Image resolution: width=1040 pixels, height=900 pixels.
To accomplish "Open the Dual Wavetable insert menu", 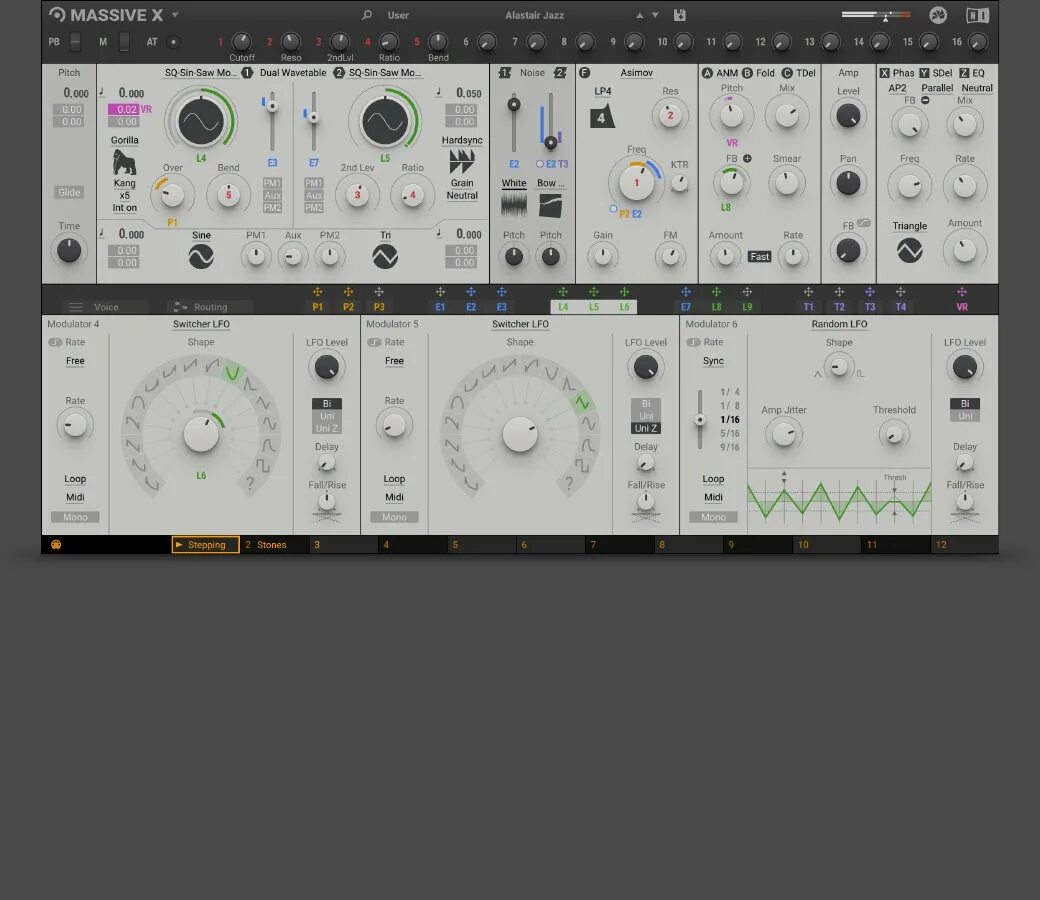I will click(293, 73).
